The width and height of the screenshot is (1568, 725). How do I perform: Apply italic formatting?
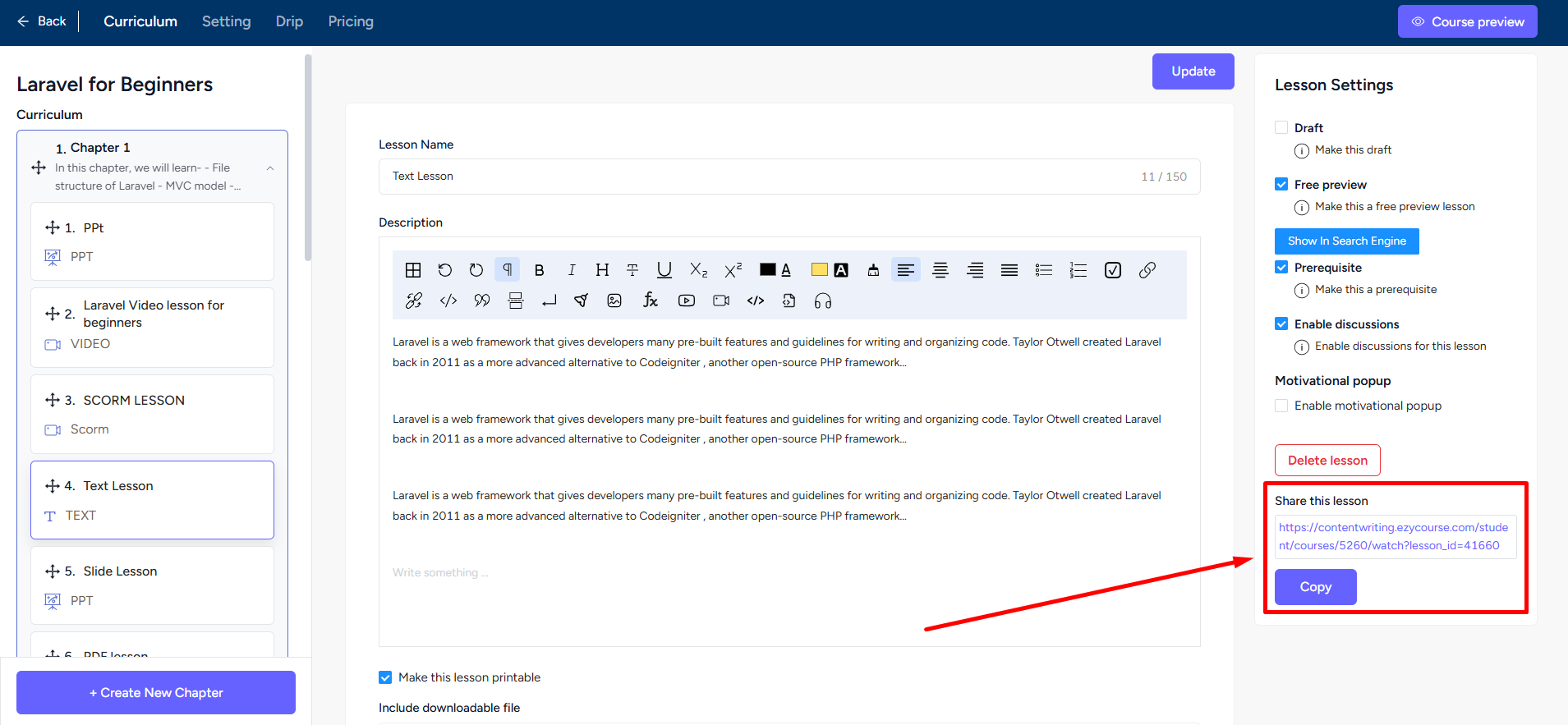coord(571,270)
